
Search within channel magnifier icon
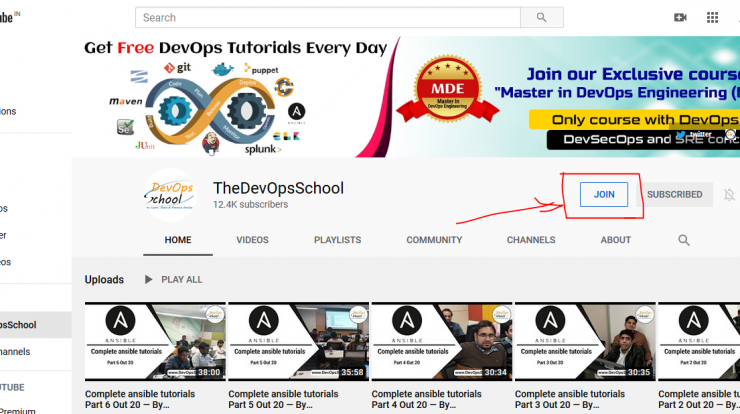coord(684,240)
